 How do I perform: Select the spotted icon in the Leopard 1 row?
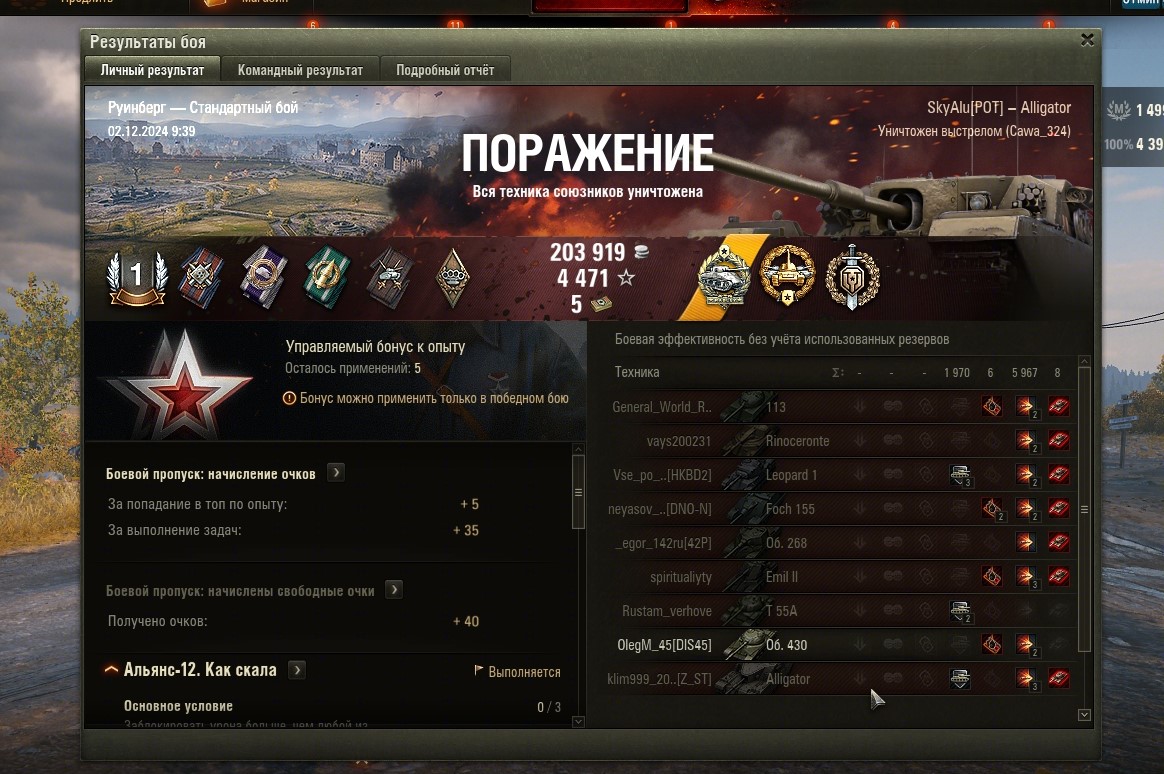[x=960, y=475]
